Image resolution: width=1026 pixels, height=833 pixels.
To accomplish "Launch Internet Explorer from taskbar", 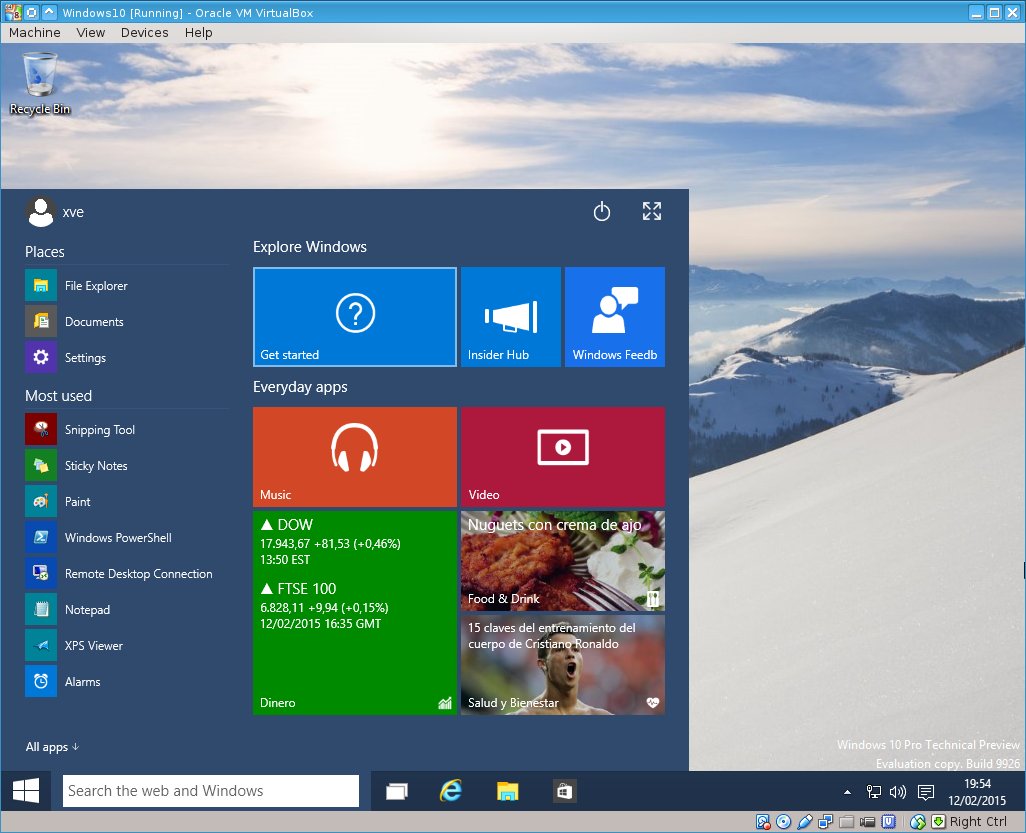I will tap(451, 791).
